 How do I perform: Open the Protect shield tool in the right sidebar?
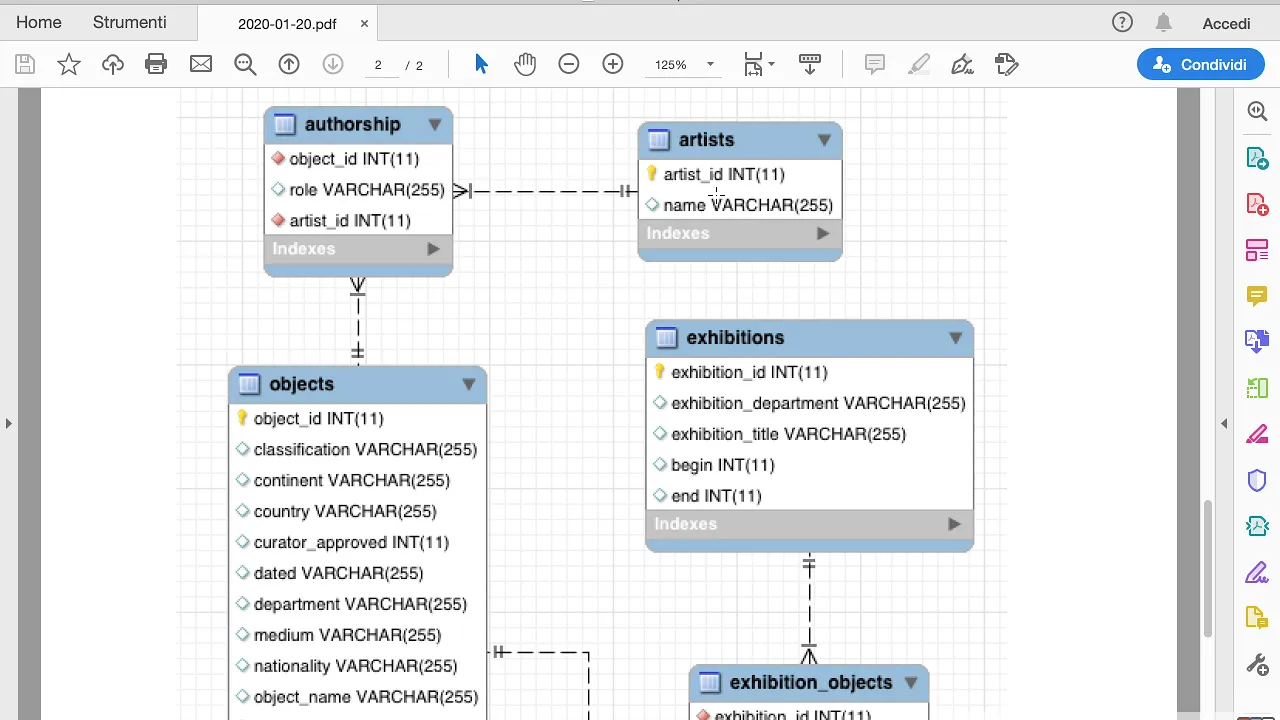[x=1257, y=480]
